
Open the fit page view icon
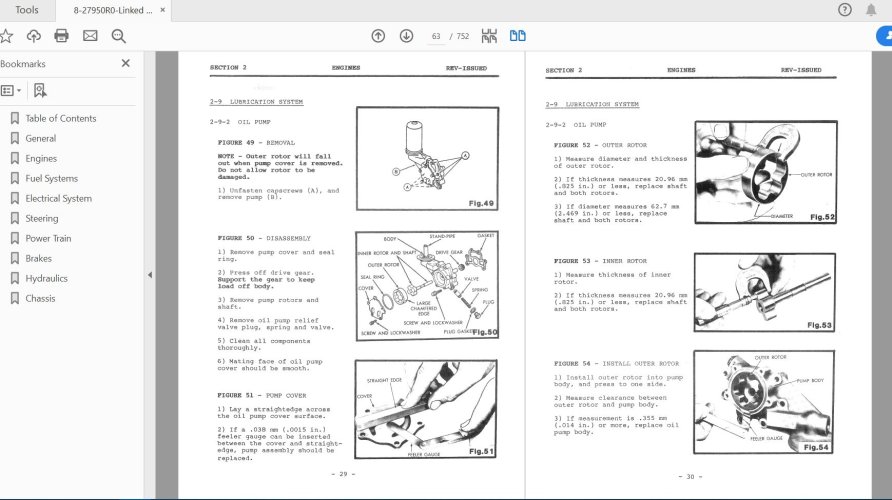coord(489,36)
